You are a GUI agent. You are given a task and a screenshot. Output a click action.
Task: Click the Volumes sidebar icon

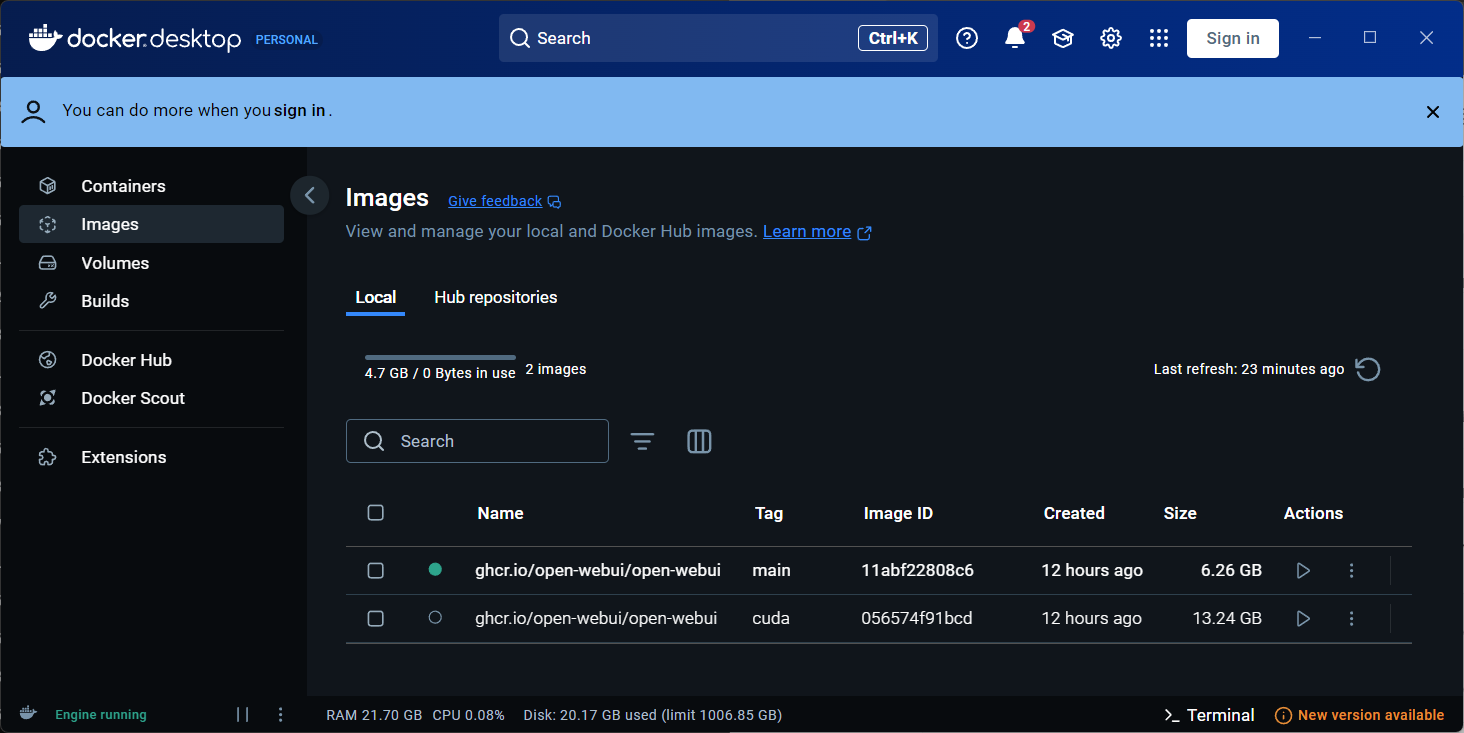click(47, 263)
